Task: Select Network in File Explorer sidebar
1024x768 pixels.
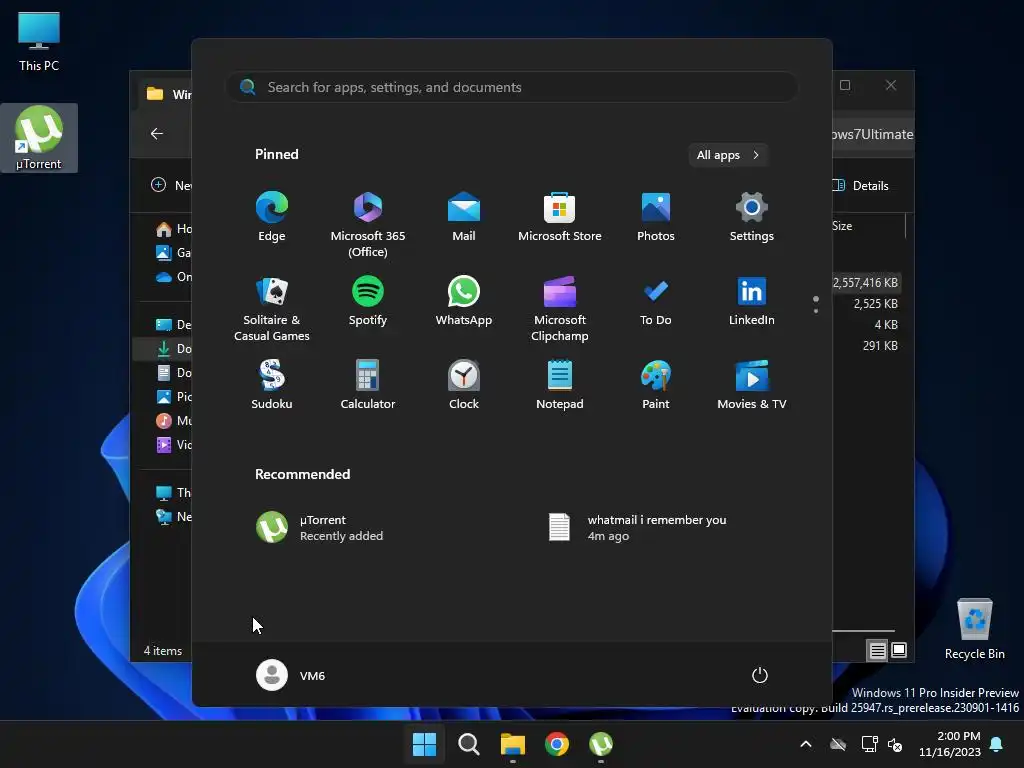Action: pos(173,517)
